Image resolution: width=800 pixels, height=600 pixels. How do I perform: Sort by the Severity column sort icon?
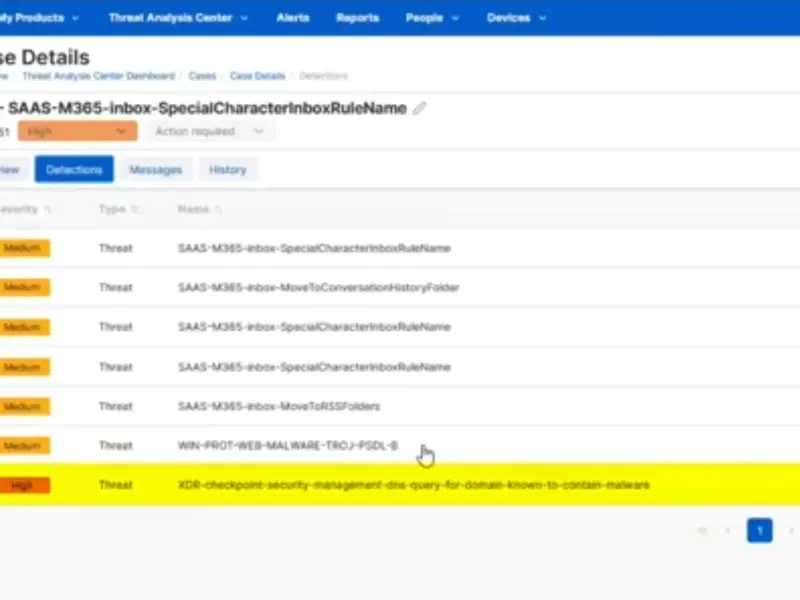coord(47,210)
